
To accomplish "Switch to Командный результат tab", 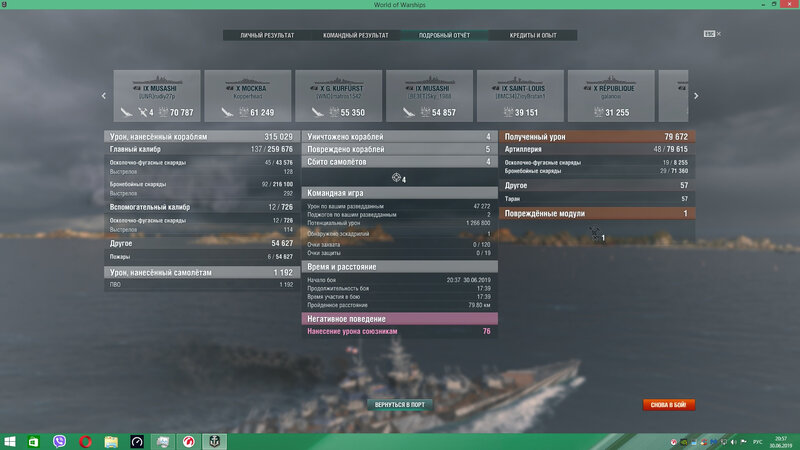I will click(x=356, y=35).
